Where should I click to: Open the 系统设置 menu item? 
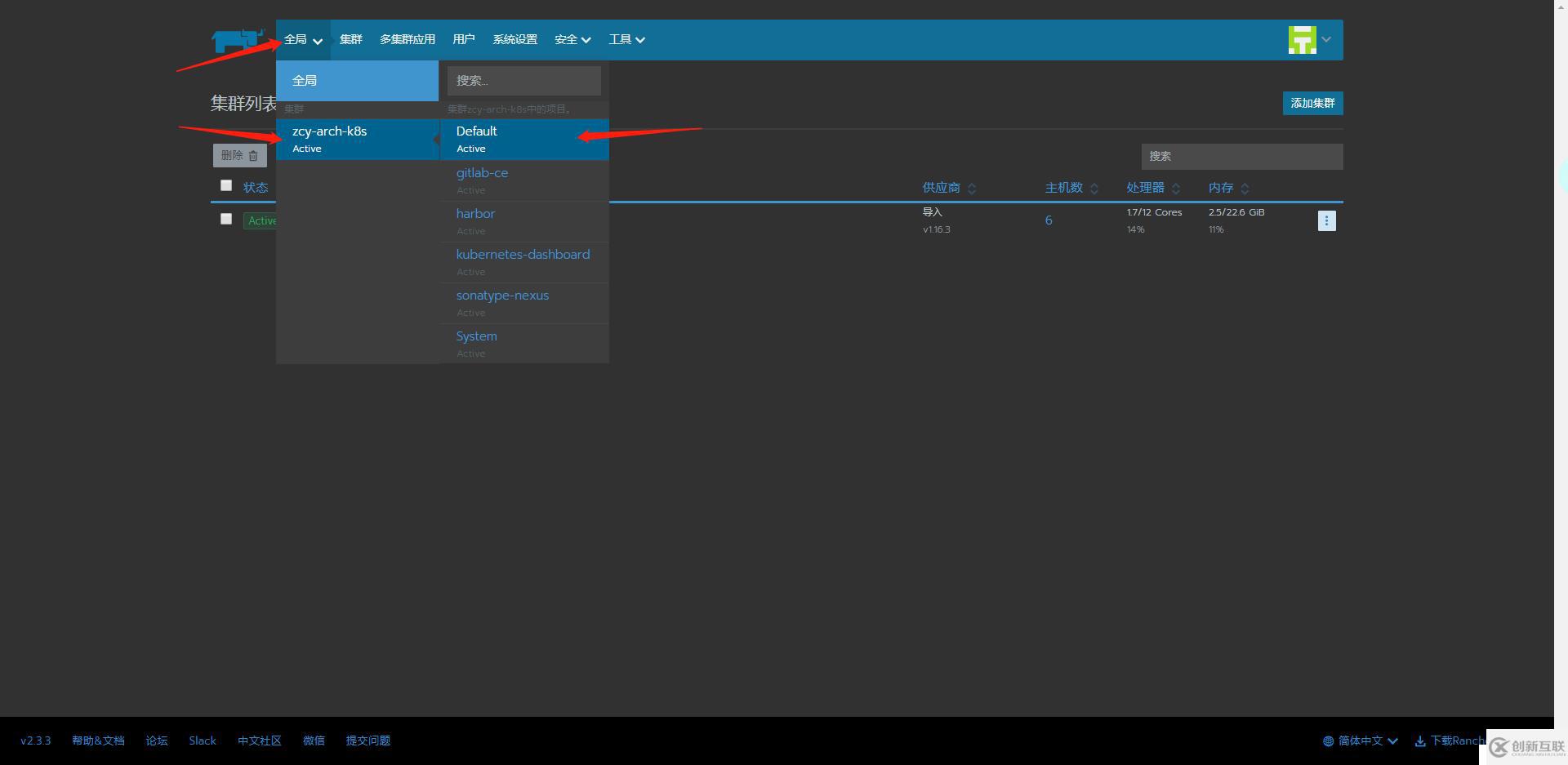click(514, 39)
